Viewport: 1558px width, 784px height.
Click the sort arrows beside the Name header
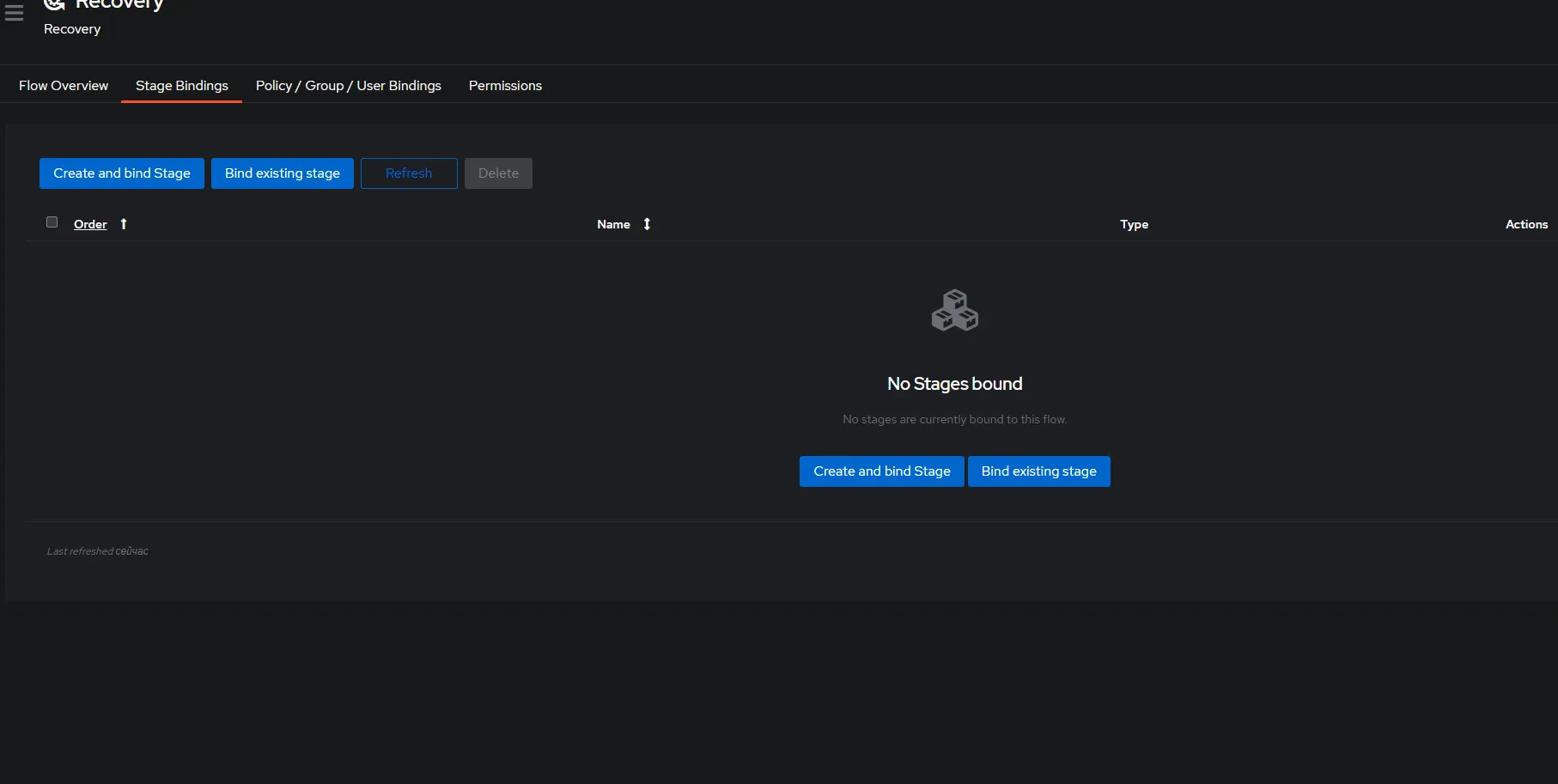(x=646, y=223)
